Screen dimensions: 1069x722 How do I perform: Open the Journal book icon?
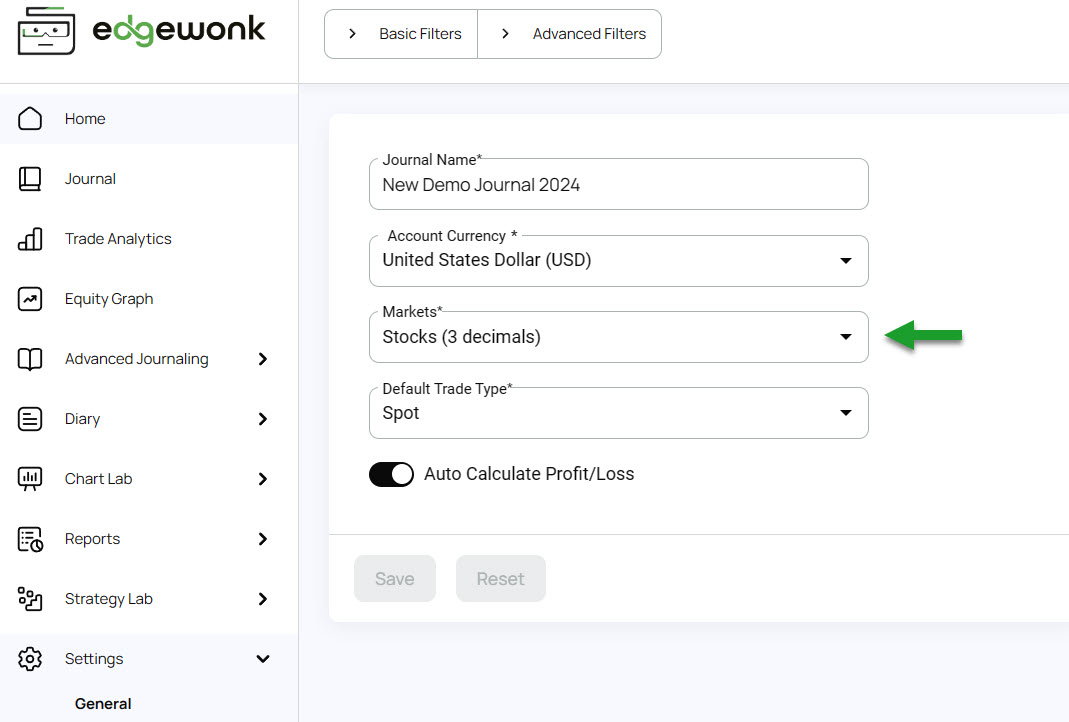click(x=30, y=179)
